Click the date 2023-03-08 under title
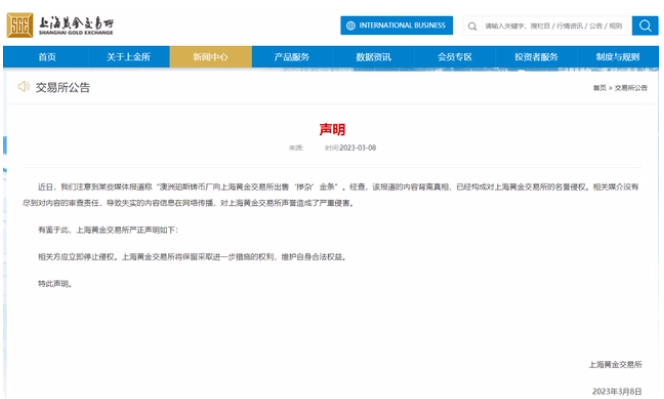This screenshot has height=399, width=664. tap(357, 148)
